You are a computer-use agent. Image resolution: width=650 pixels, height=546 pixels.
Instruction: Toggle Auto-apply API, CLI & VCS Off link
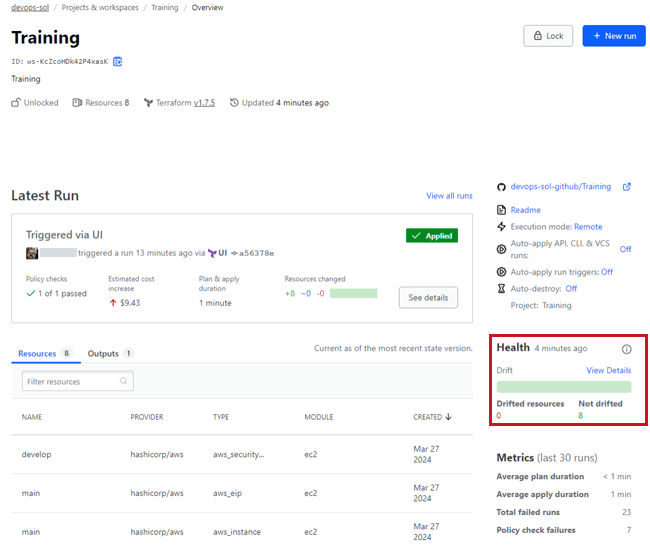625,249
